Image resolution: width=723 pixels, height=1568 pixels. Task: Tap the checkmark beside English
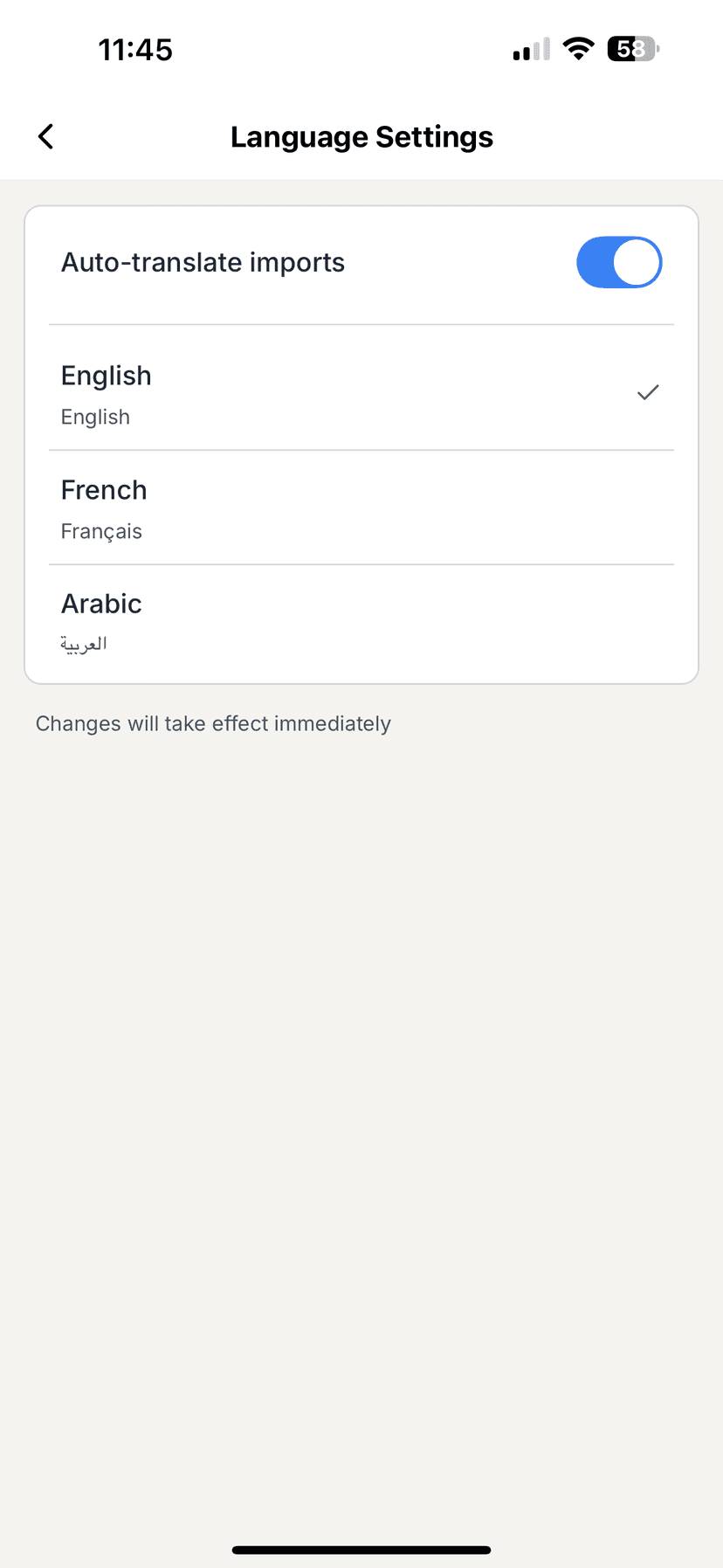(647, 393)
